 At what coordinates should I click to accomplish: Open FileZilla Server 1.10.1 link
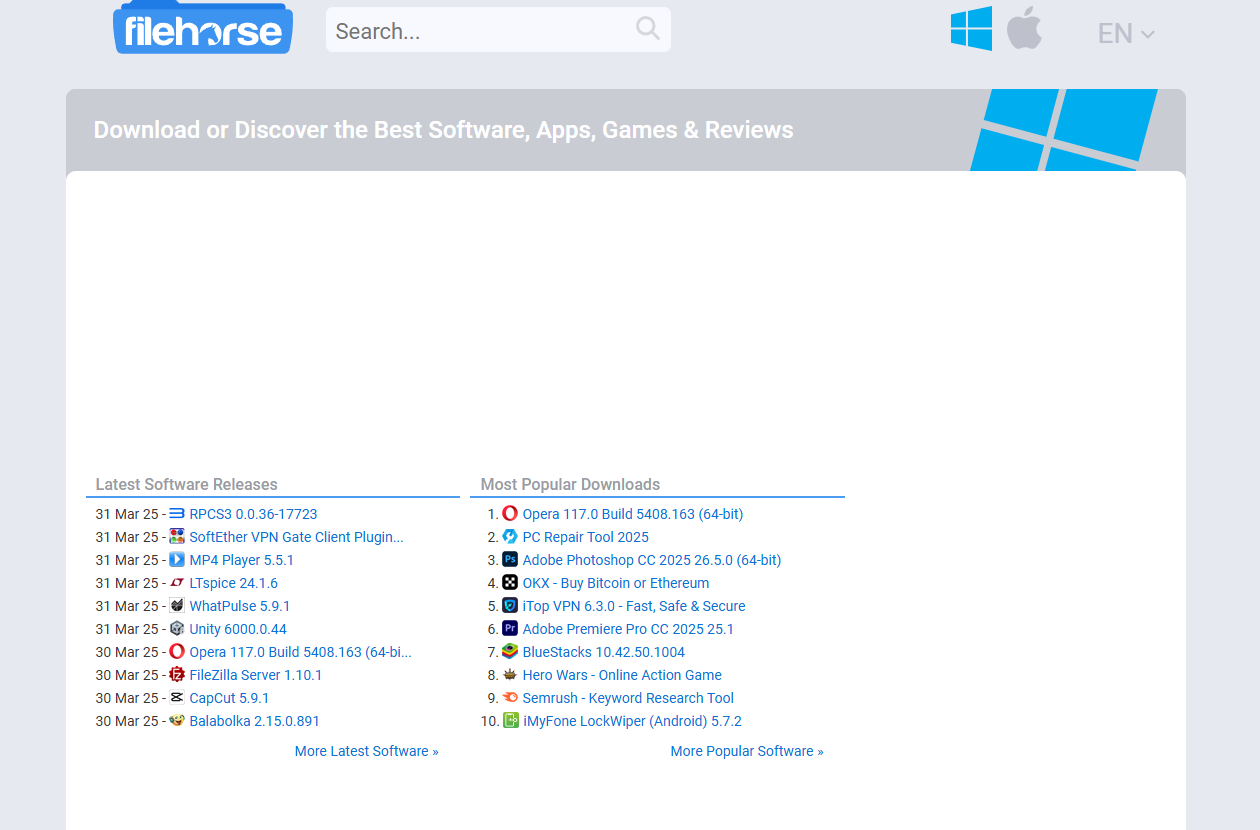tap(256, 675)
